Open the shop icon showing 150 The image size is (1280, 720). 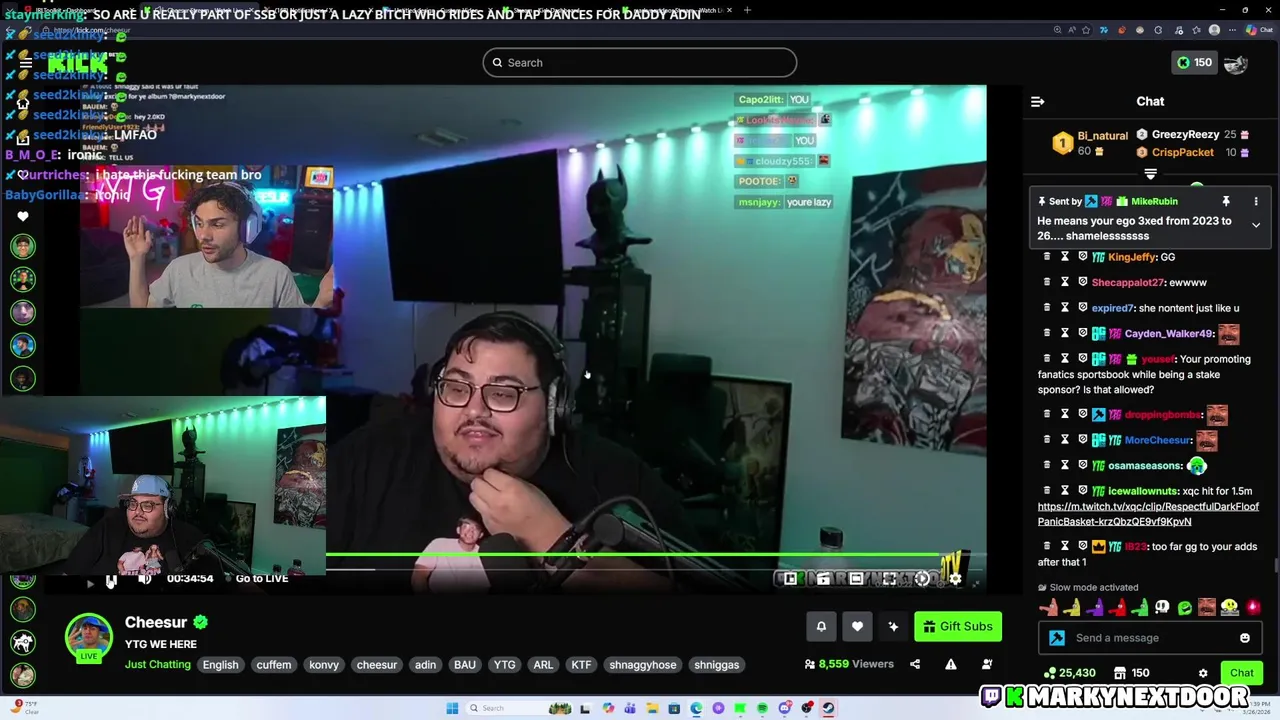(1132, 673)
